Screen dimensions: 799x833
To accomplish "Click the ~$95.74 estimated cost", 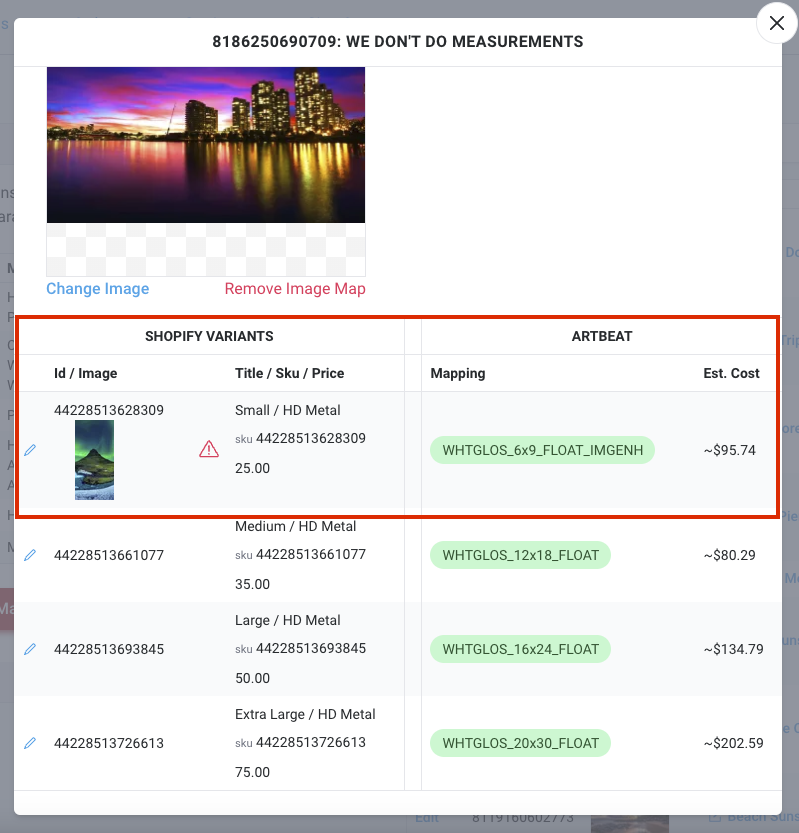I will pos(729,450).
